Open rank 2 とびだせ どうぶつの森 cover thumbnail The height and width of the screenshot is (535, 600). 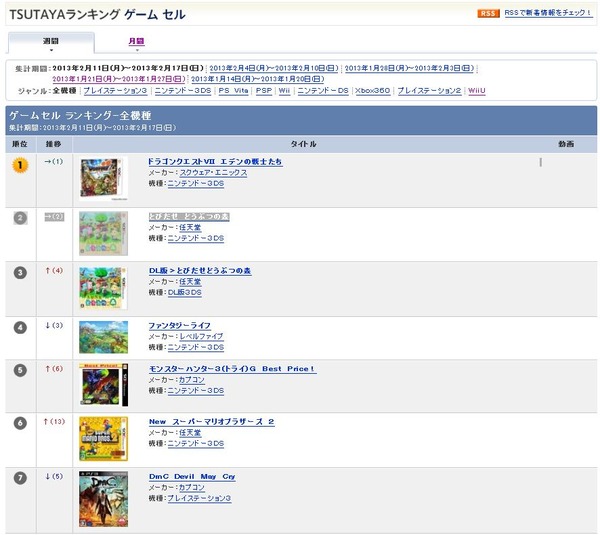tap(103, 233)
